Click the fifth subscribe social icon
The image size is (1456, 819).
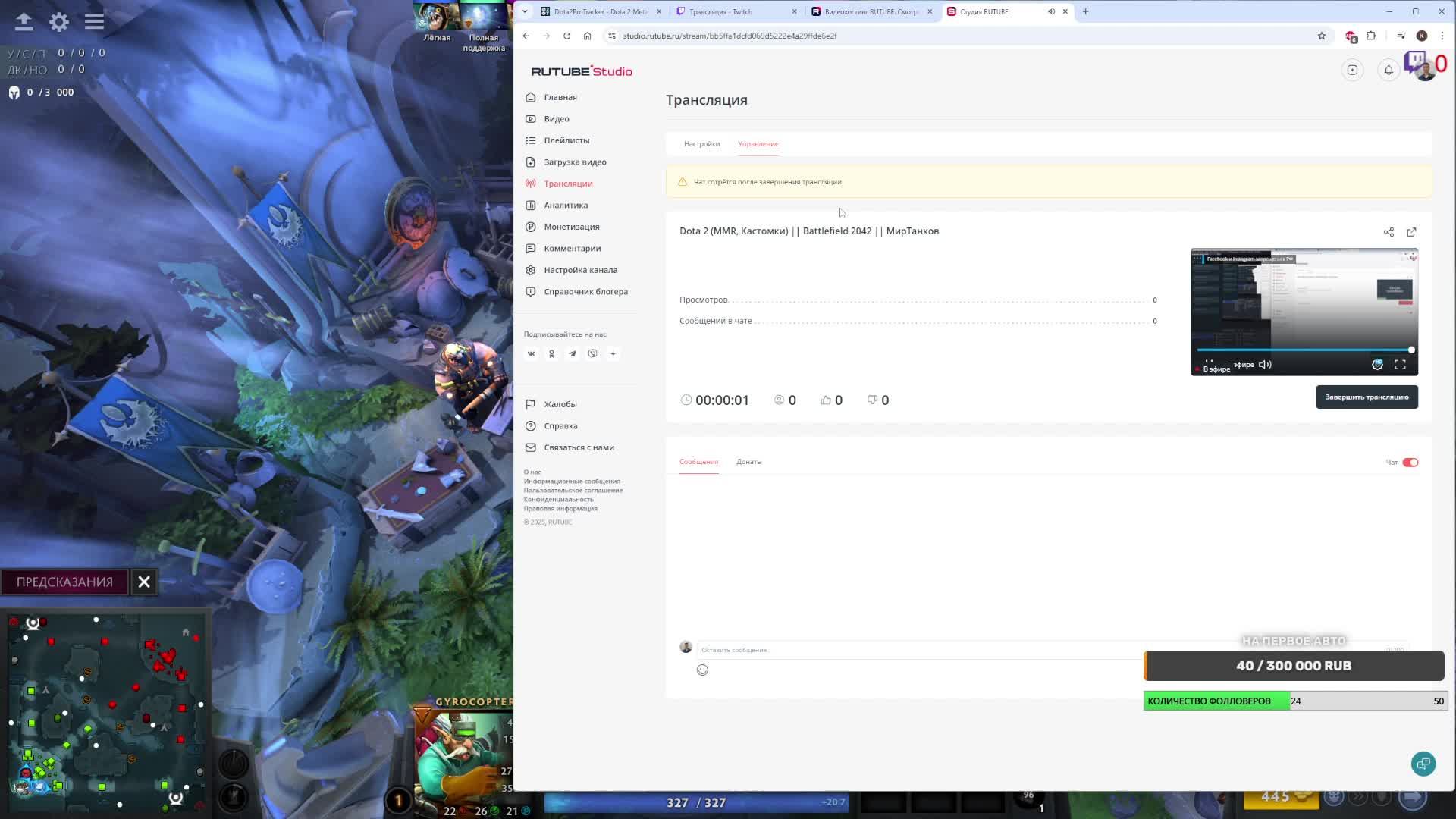[x=613, y=353]
